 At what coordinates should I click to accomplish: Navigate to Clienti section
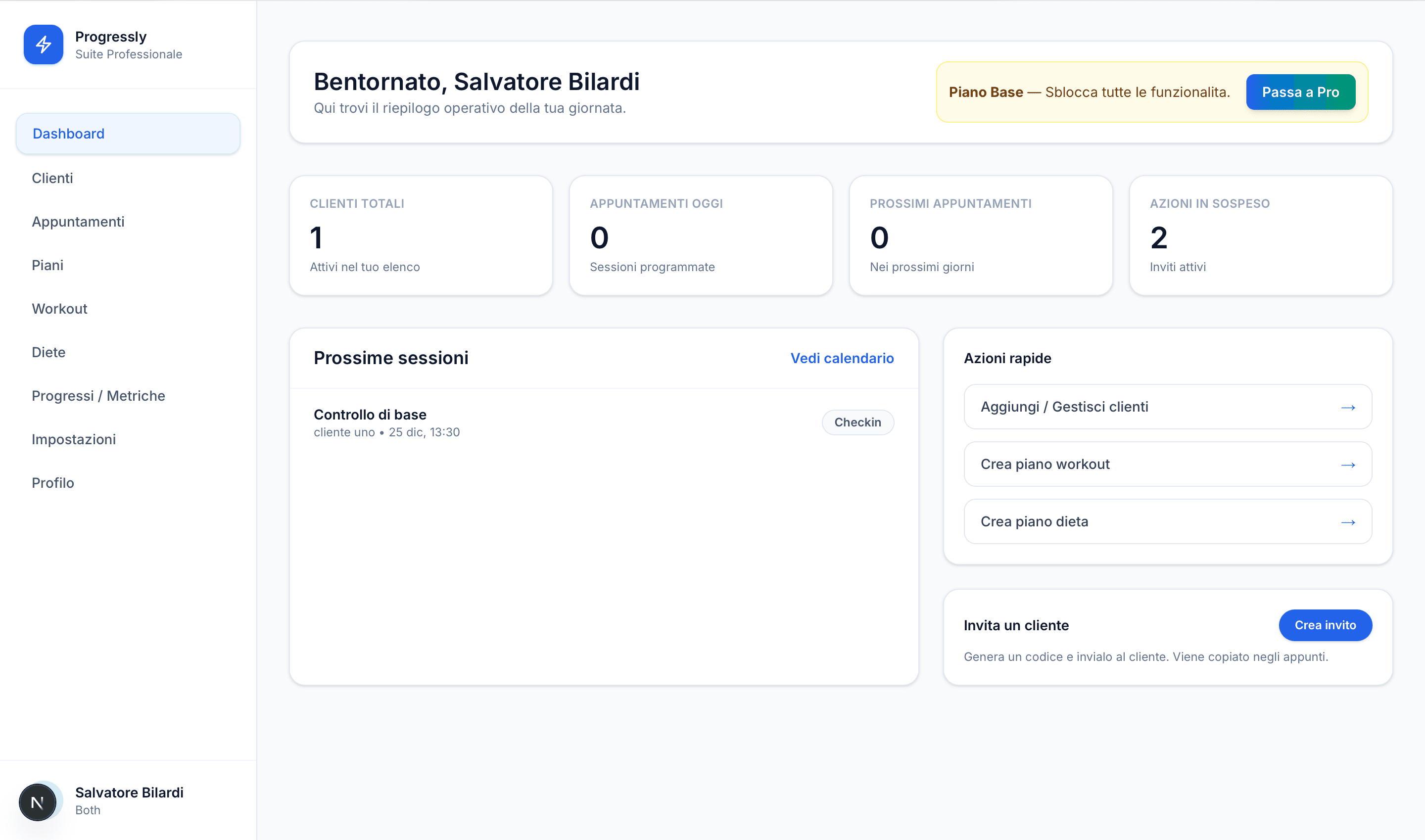52,178
